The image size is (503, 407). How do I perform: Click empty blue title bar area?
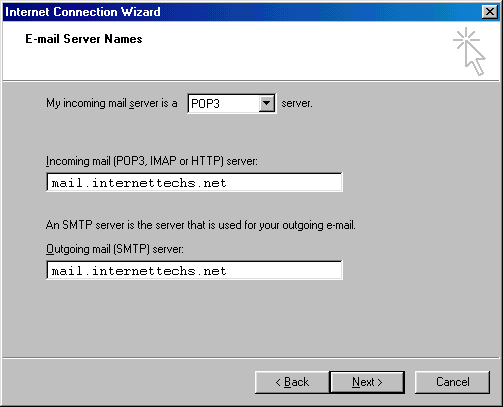point(320,12)
